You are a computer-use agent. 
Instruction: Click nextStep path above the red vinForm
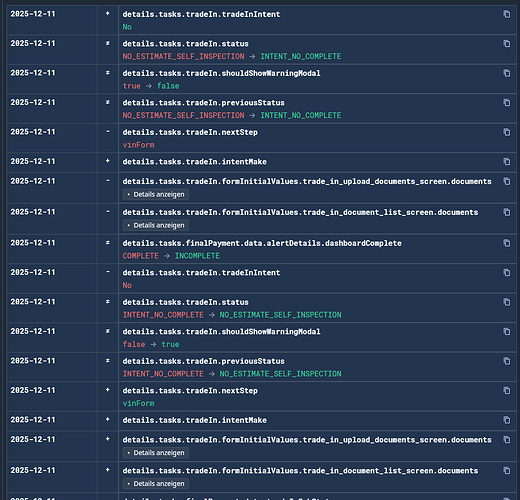pyautogui.click(x=190, y=132)
